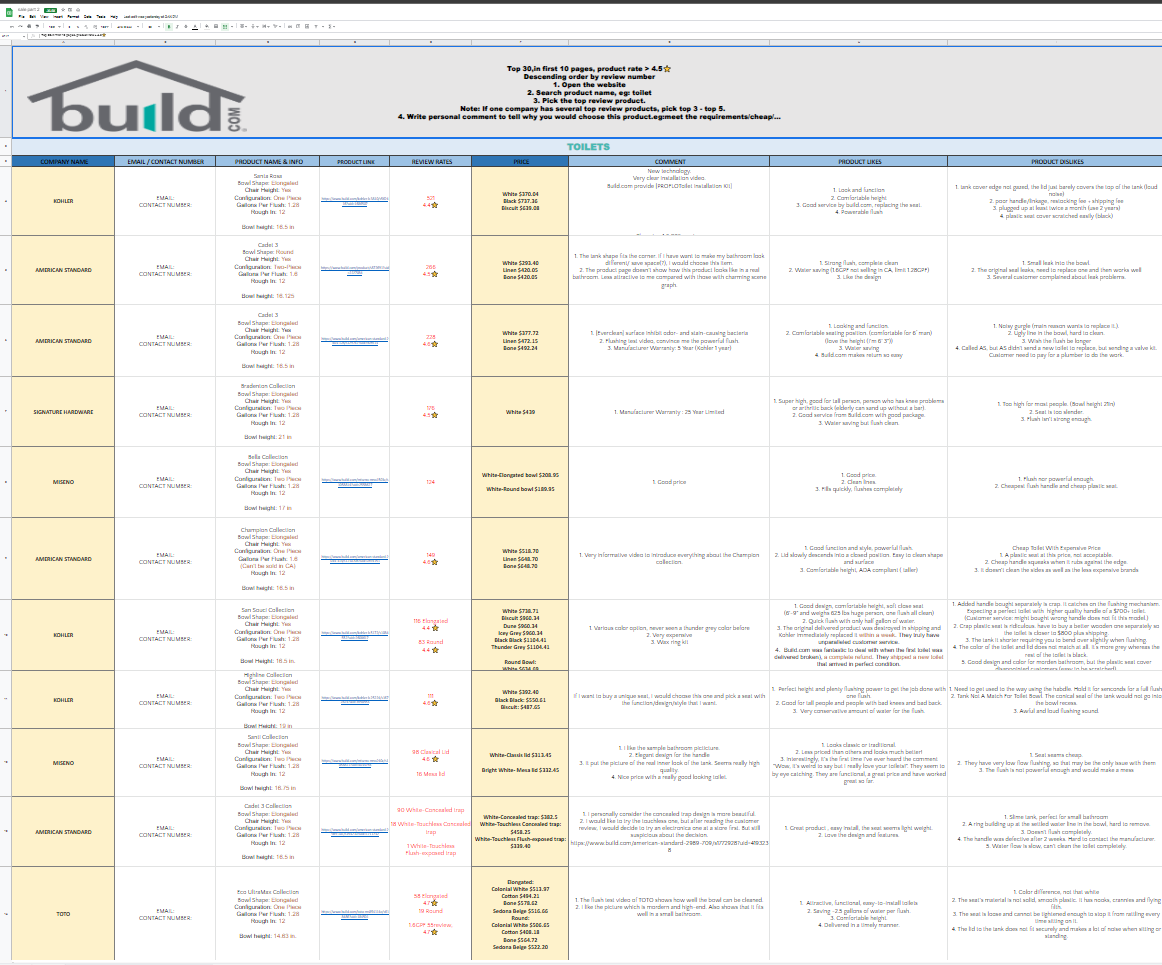Toggle italic formatting
This screenshot has height=965, width=1162.
(177, 27)
